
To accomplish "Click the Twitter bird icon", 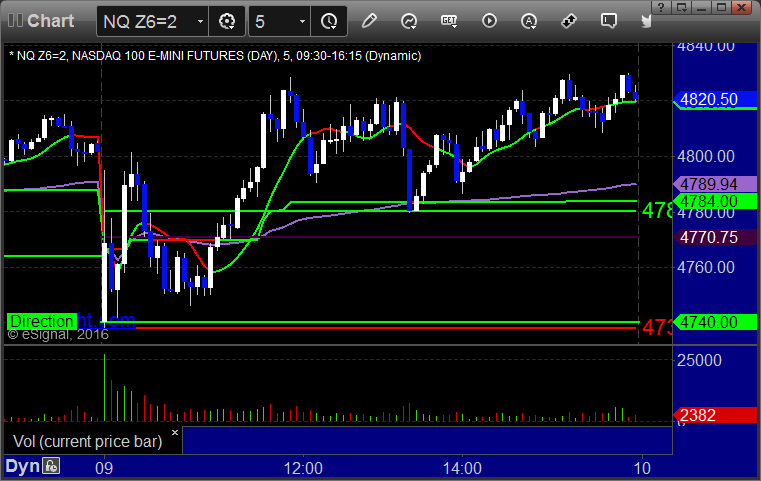I will pyautogui.click(x=646, y=21).
